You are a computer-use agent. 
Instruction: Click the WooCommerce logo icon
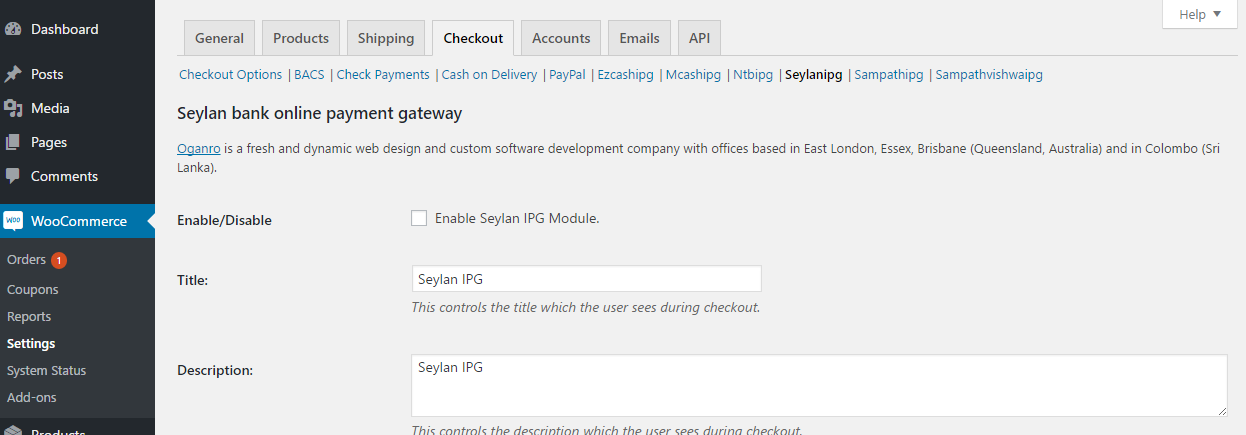click(13, 221)
